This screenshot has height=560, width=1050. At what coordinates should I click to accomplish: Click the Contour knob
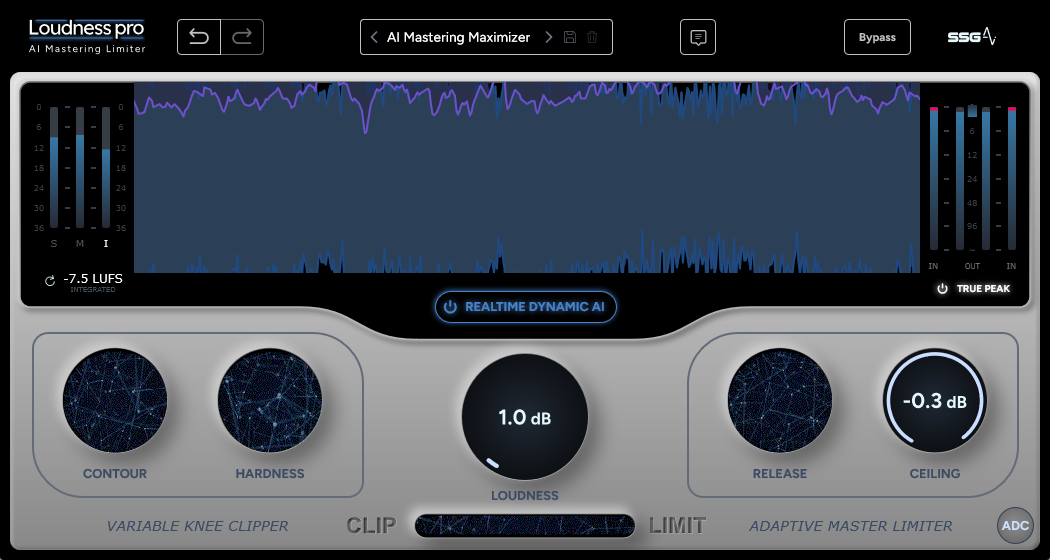click(115, 401)
